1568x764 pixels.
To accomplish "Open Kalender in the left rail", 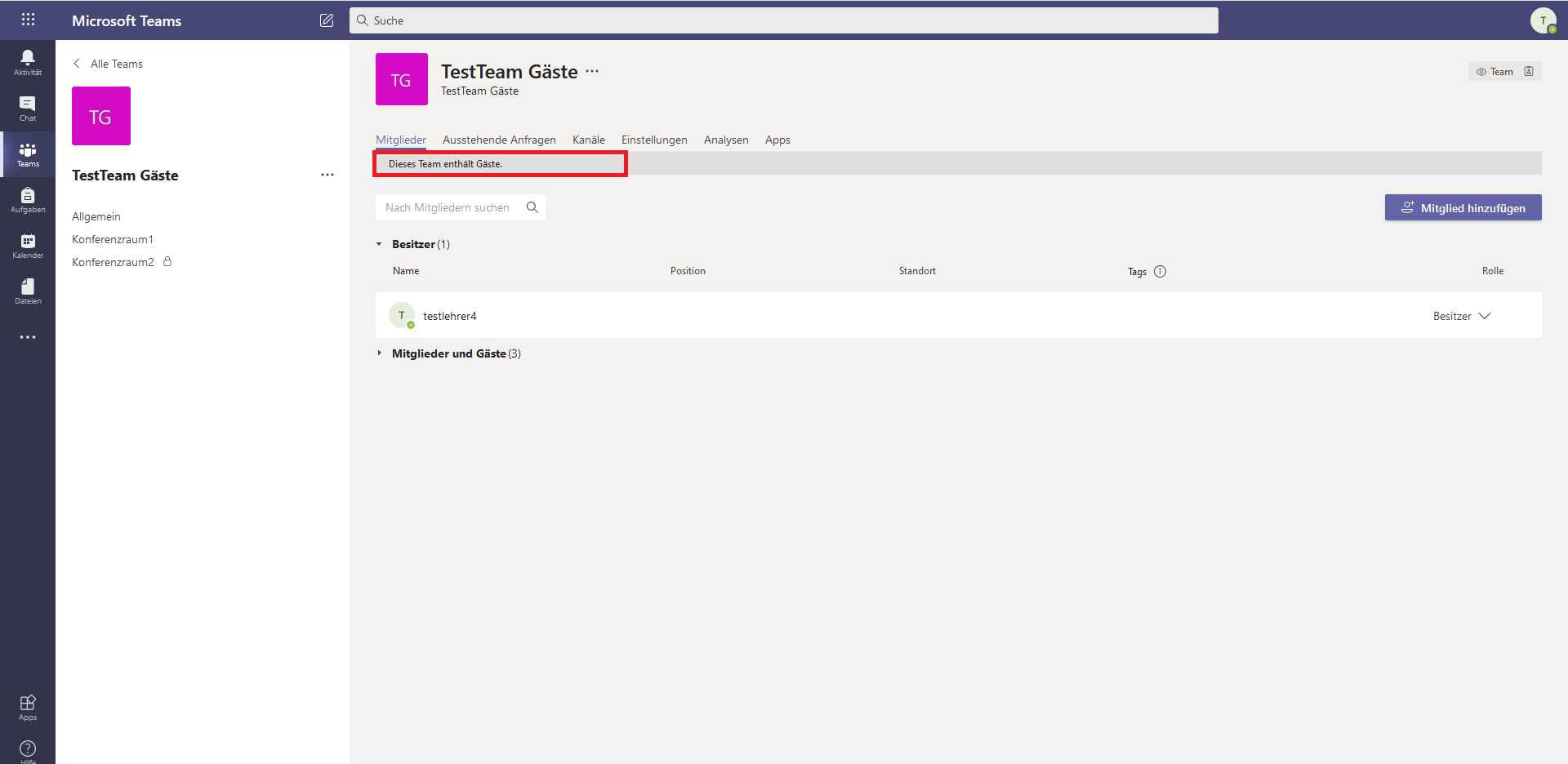I will (x=28, y=246).
